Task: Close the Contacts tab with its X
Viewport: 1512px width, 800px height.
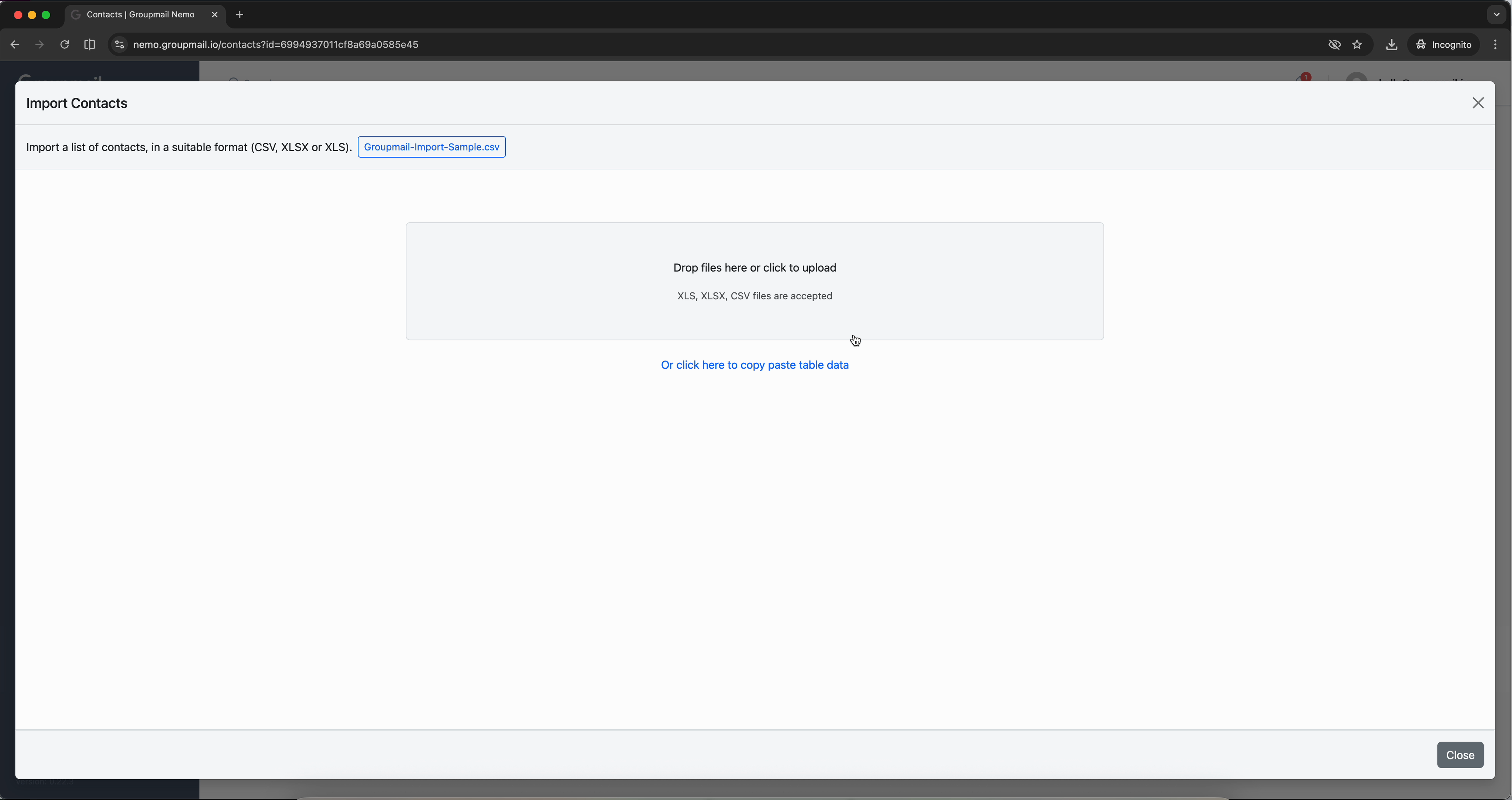Action: coord(214,15)
